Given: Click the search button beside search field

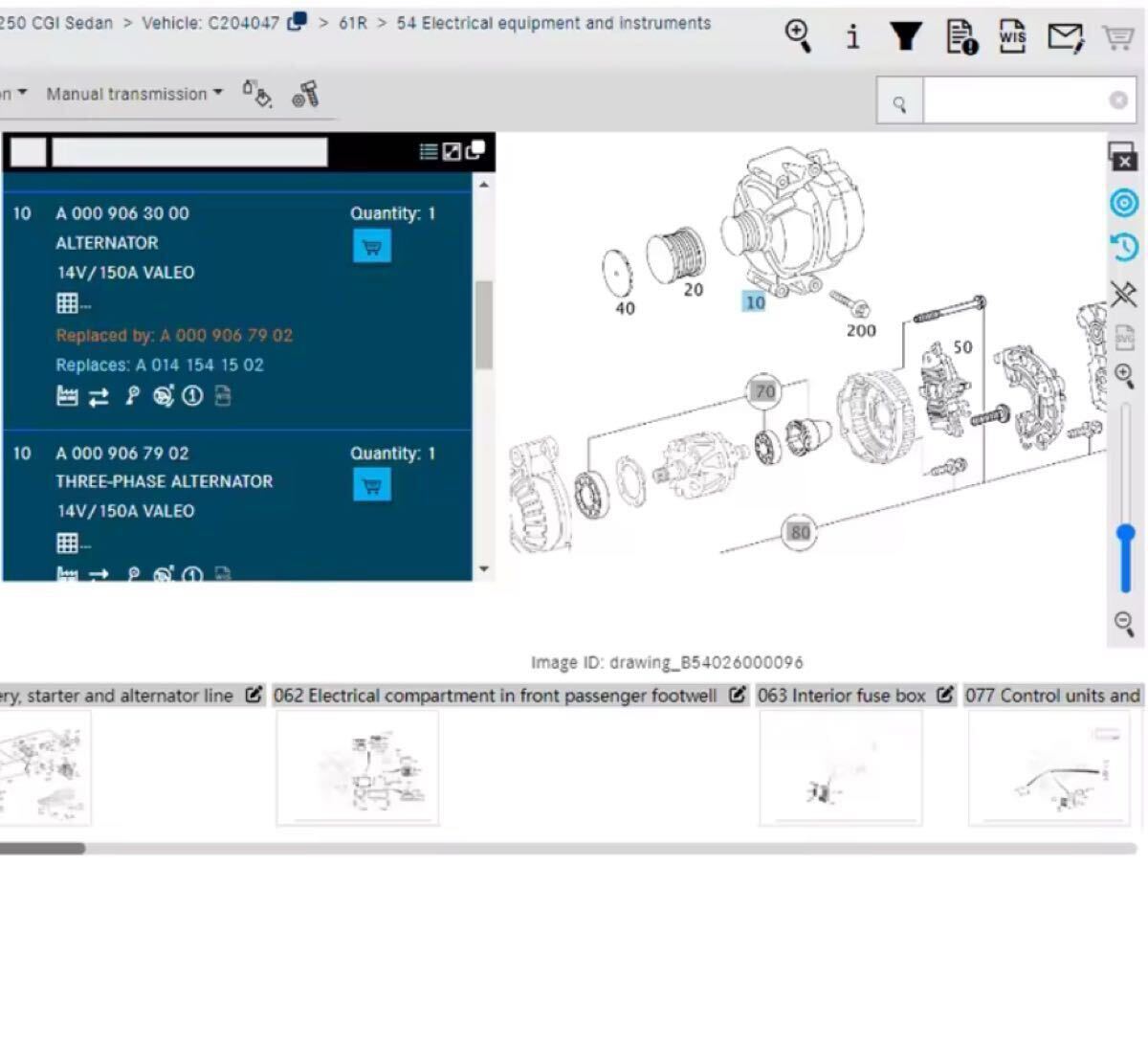Looking at the screenshot, I should [x=899, y=101].
